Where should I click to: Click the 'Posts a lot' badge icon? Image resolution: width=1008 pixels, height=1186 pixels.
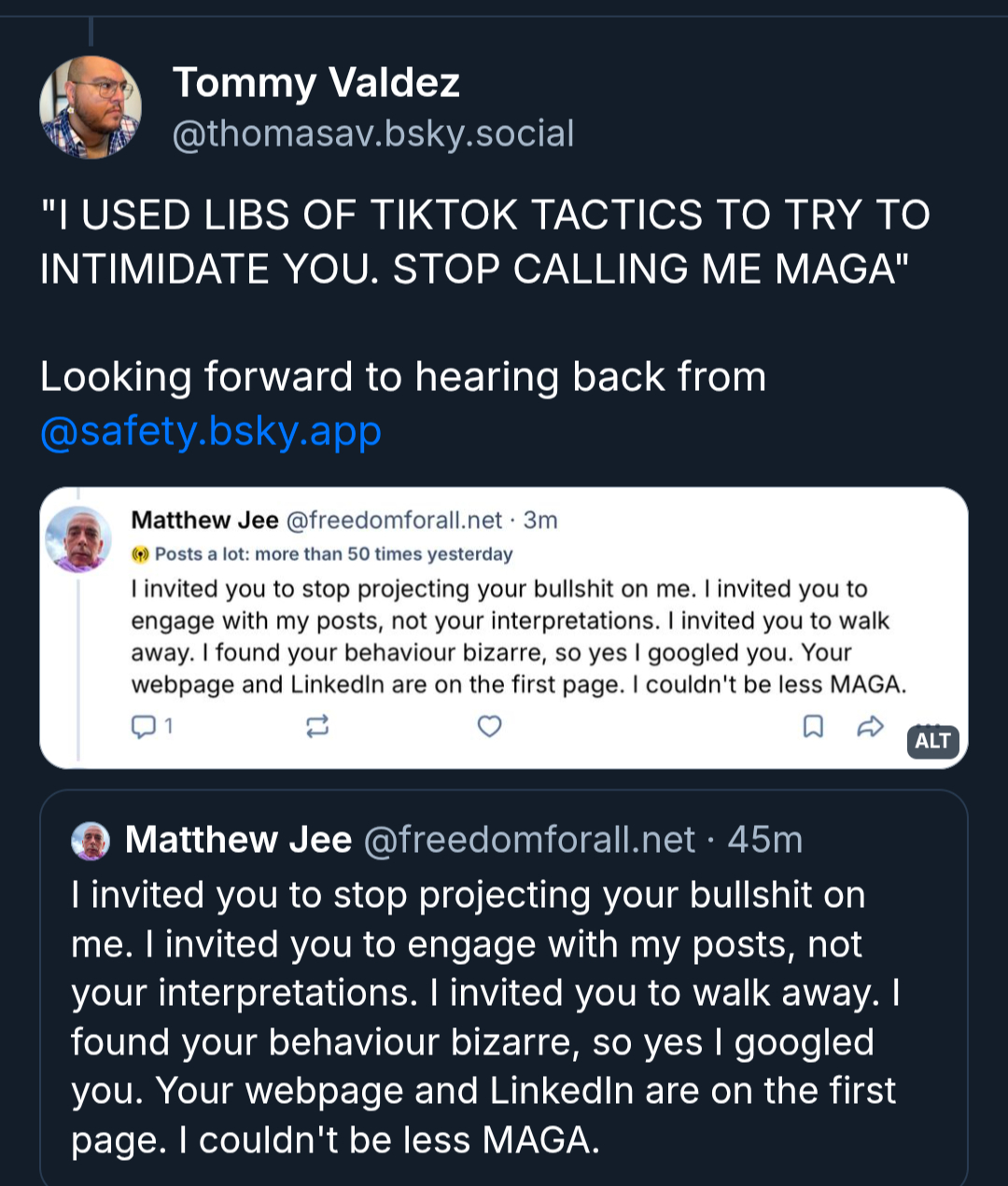(x=140, y=554)
